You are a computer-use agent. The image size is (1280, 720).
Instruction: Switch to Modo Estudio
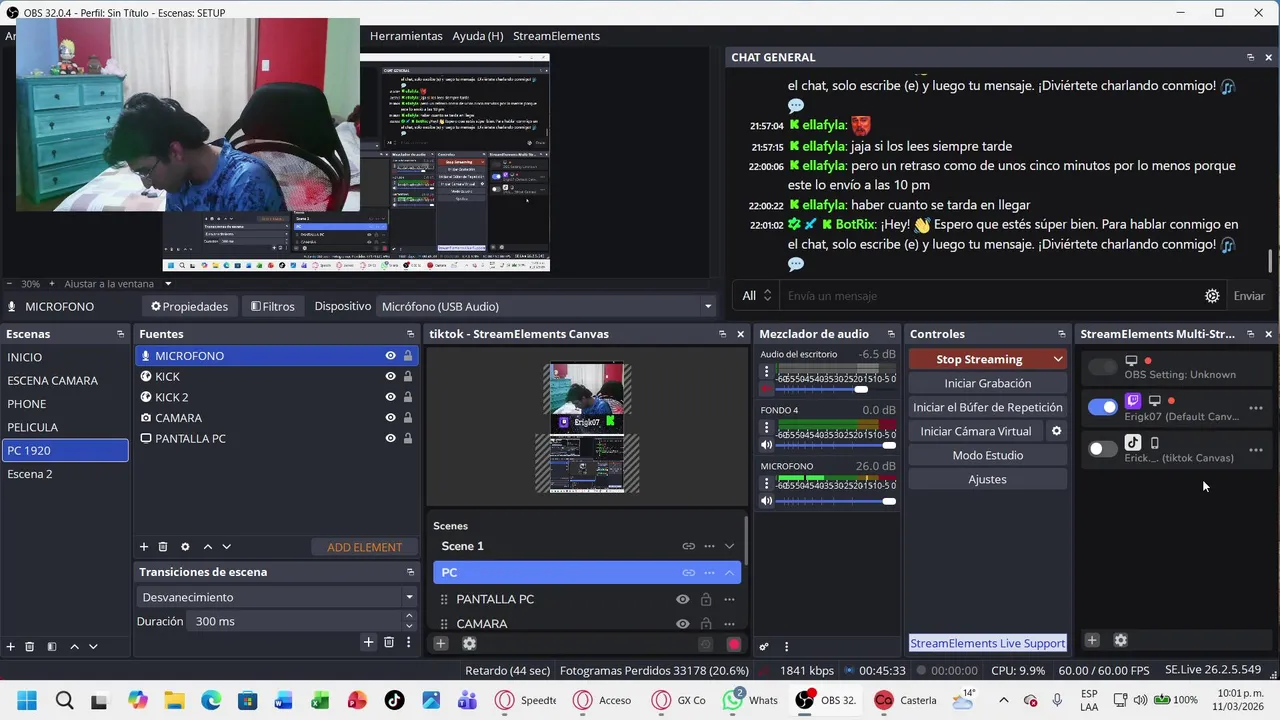point(987,455)
